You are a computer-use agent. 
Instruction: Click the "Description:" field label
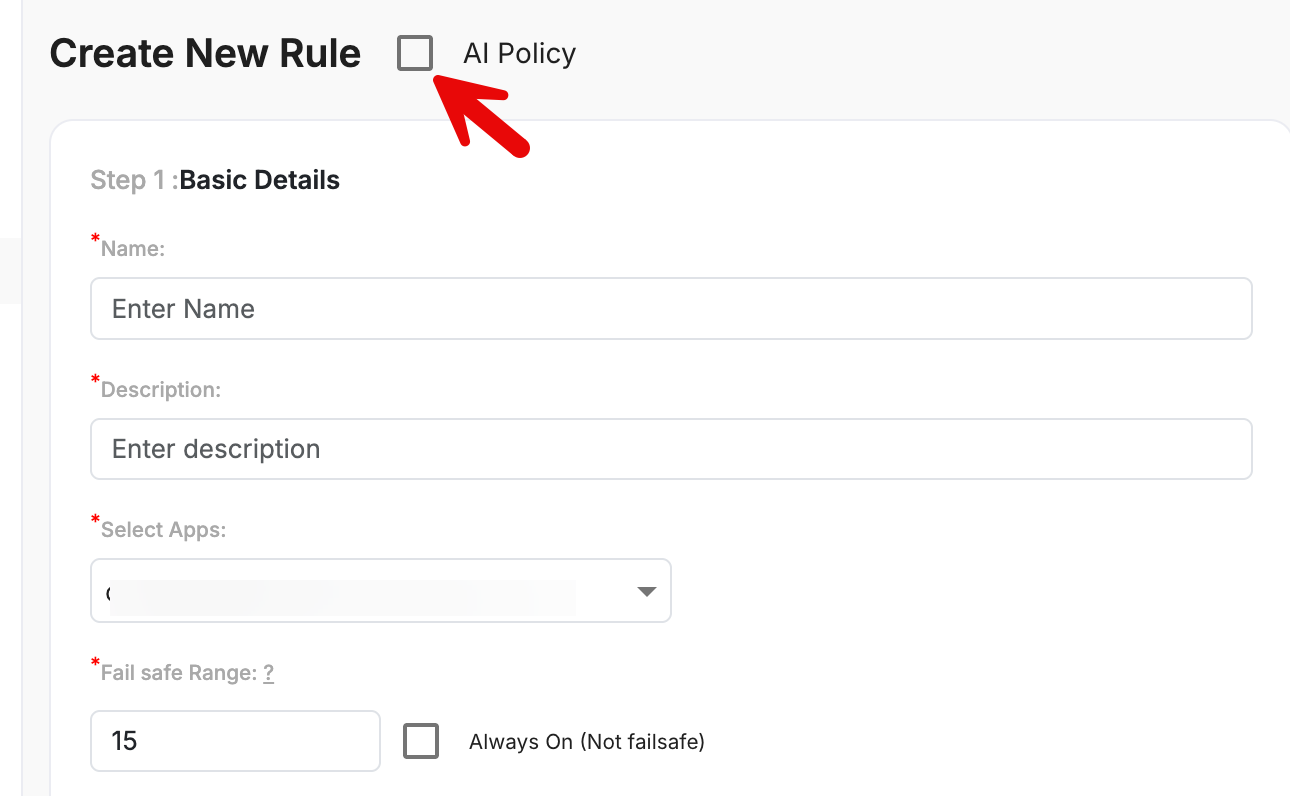[161, 390]
